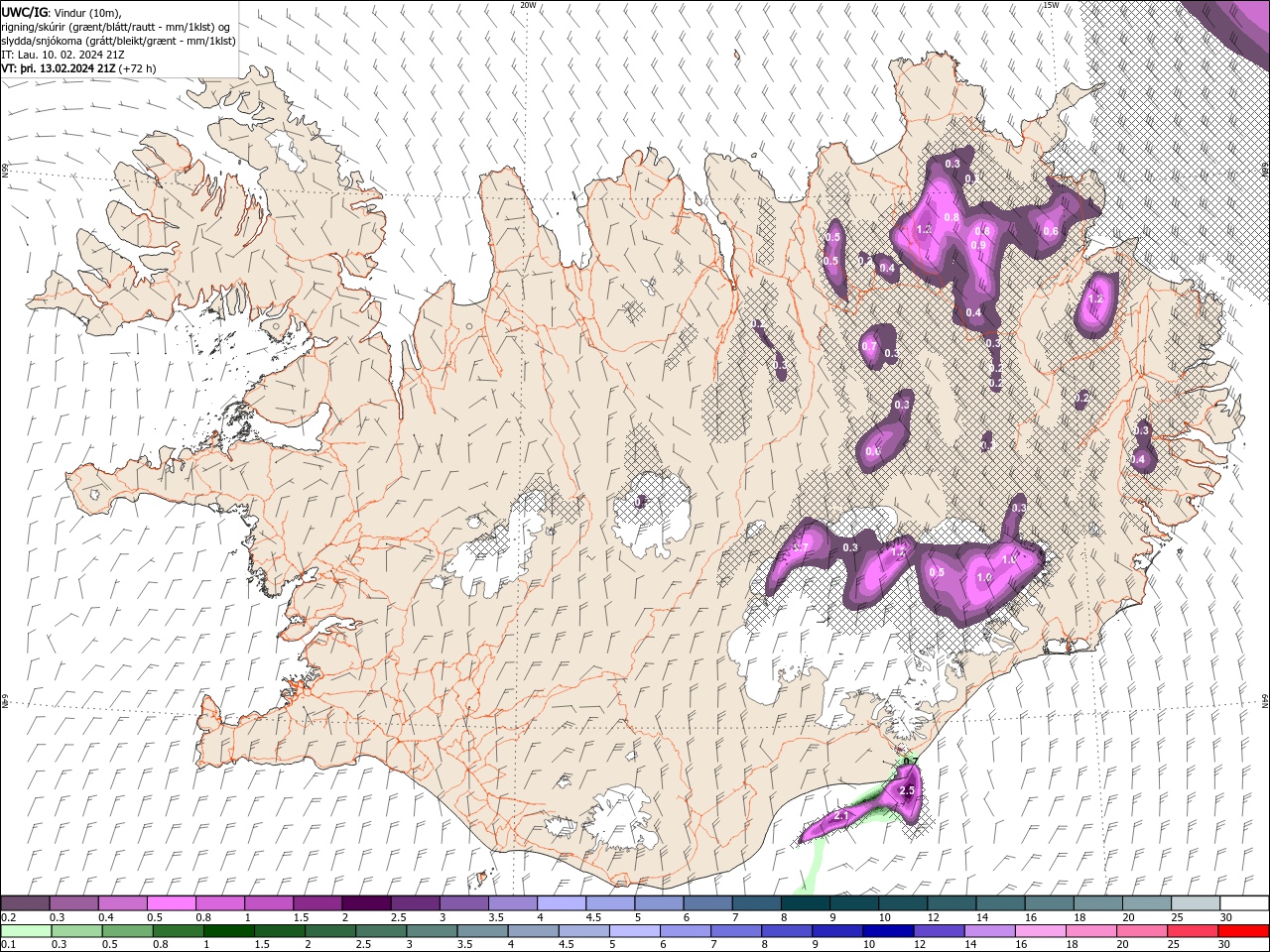The width and height of the screenshot is (1270, 952).
Task: Select bright pink upper legend swatch 0.5
Action: (x=171, y=903)
